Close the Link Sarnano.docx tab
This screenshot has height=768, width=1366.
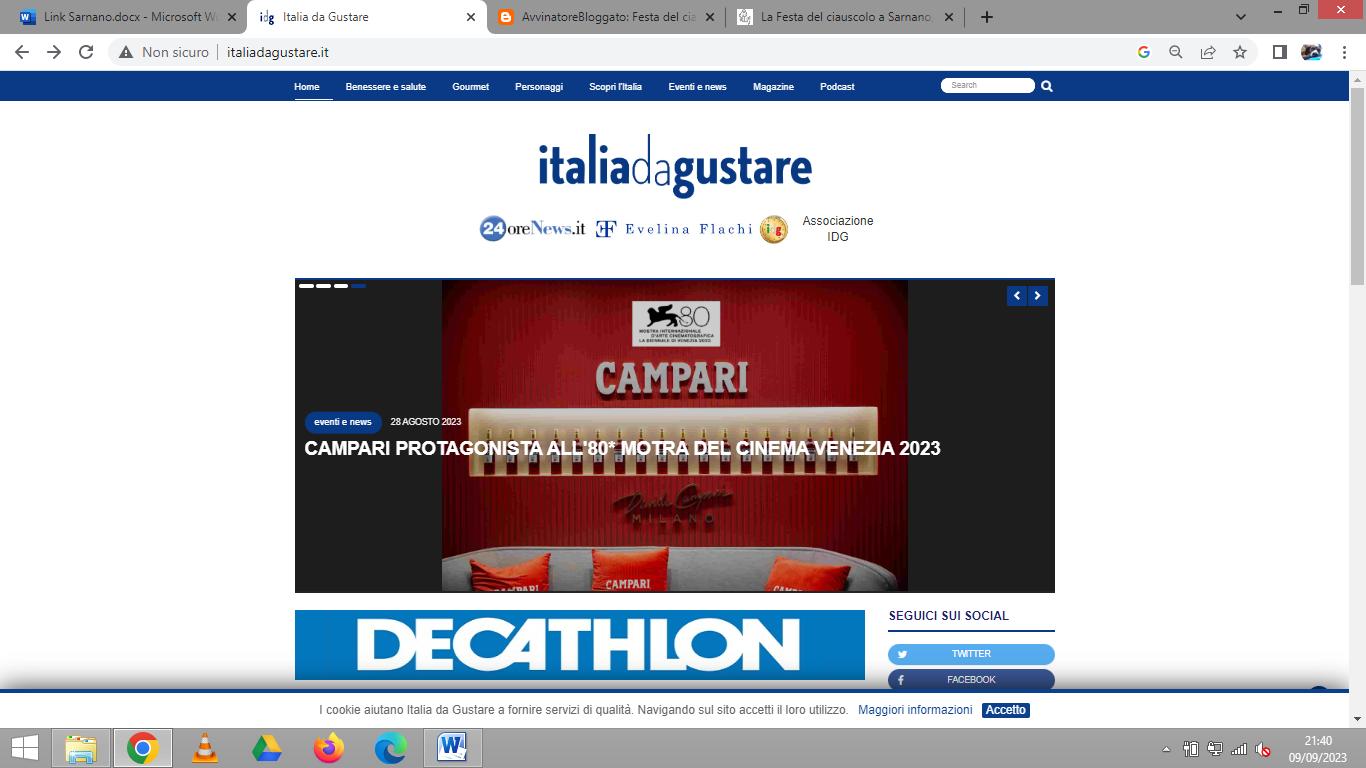tap(232, 17)
